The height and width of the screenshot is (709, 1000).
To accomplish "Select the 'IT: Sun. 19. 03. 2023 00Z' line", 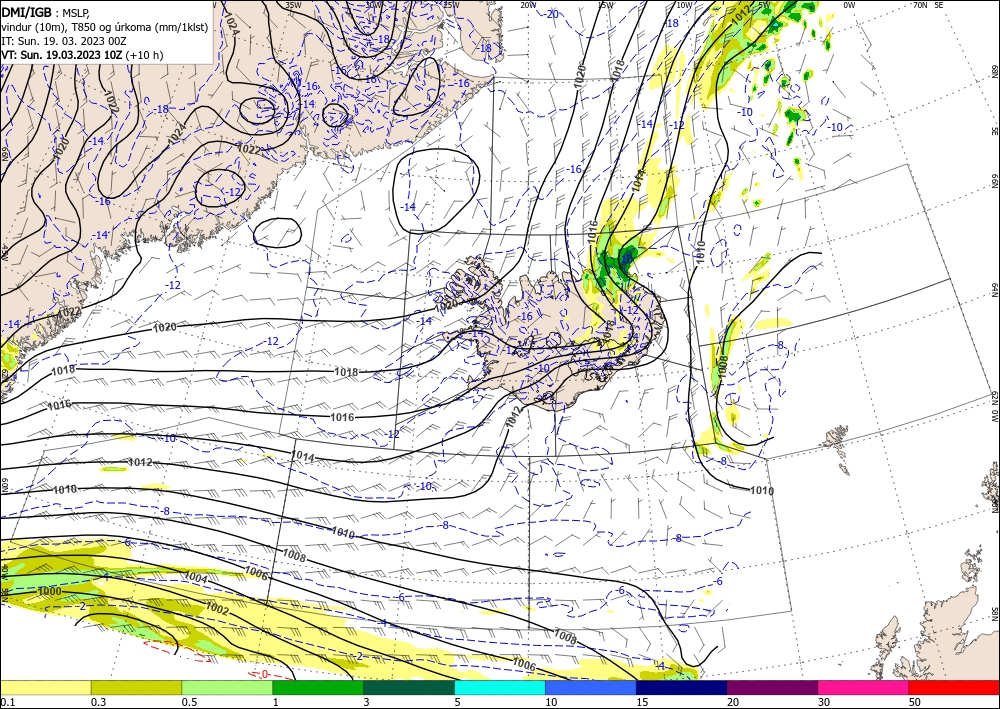I will click(64, 41).
